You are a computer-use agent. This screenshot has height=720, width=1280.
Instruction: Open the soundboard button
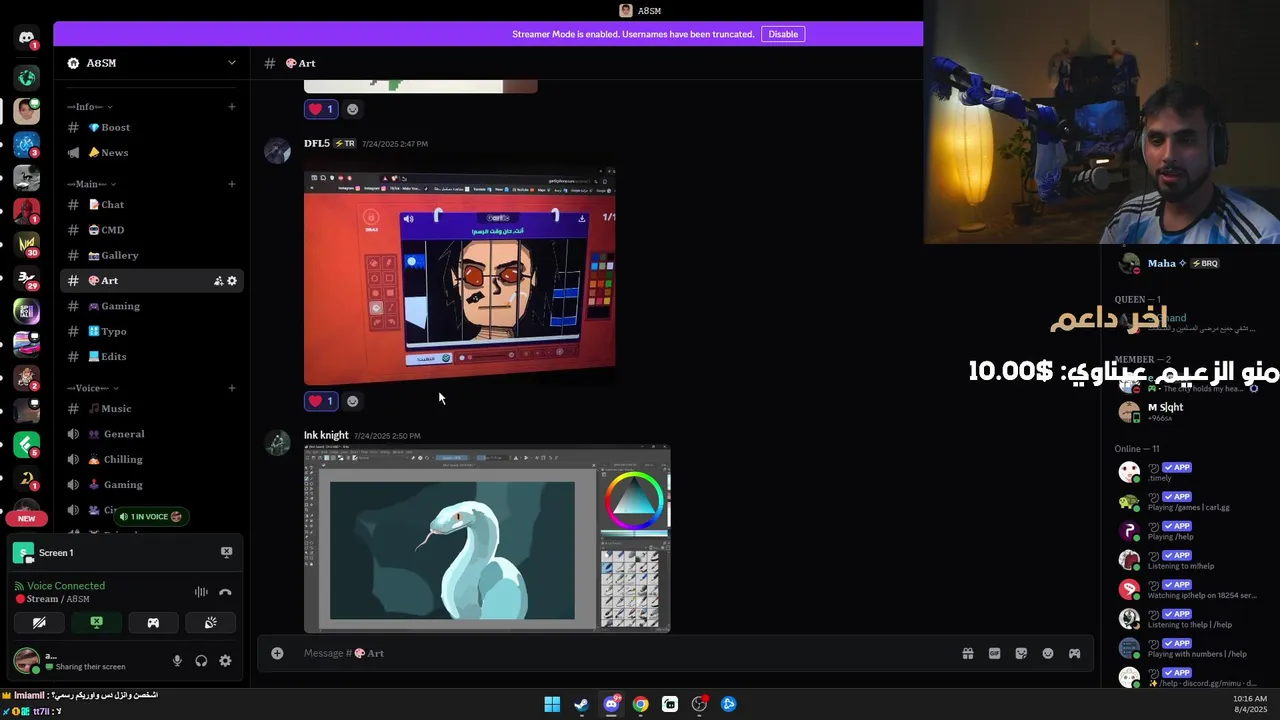(211, 622)
